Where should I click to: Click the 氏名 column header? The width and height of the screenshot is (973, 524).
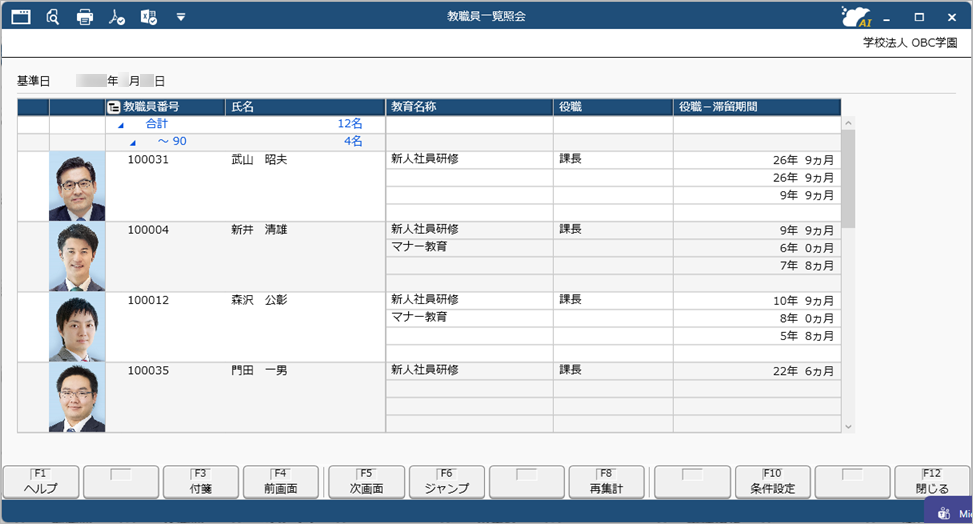[305, 107]
